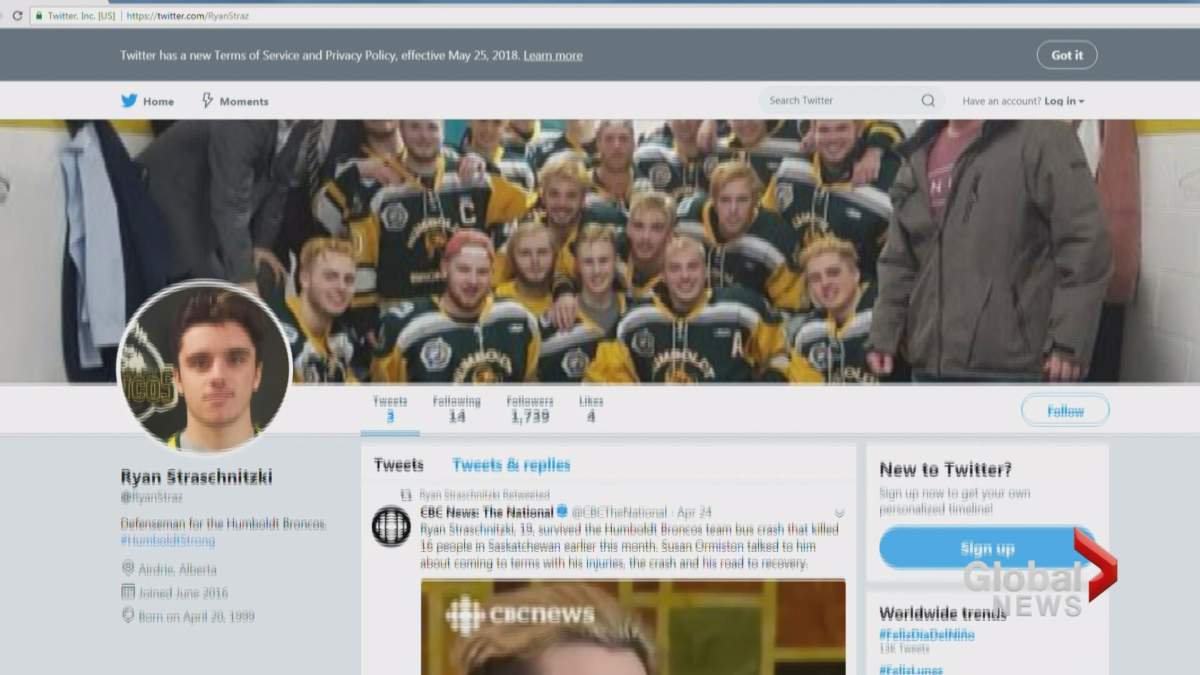View the Followers 1,739 list

tap(529, 409)
